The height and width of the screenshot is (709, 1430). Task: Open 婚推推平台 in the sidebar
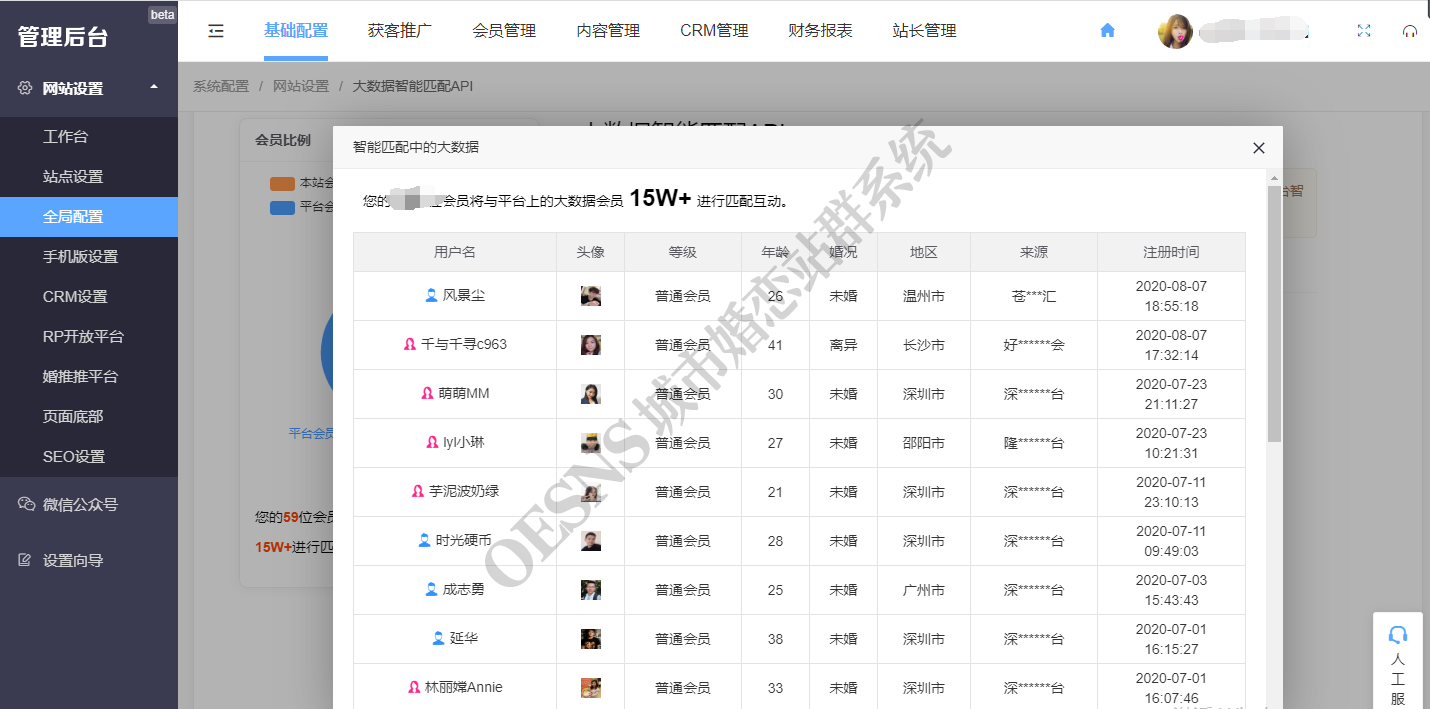click(x=89, y=377)
